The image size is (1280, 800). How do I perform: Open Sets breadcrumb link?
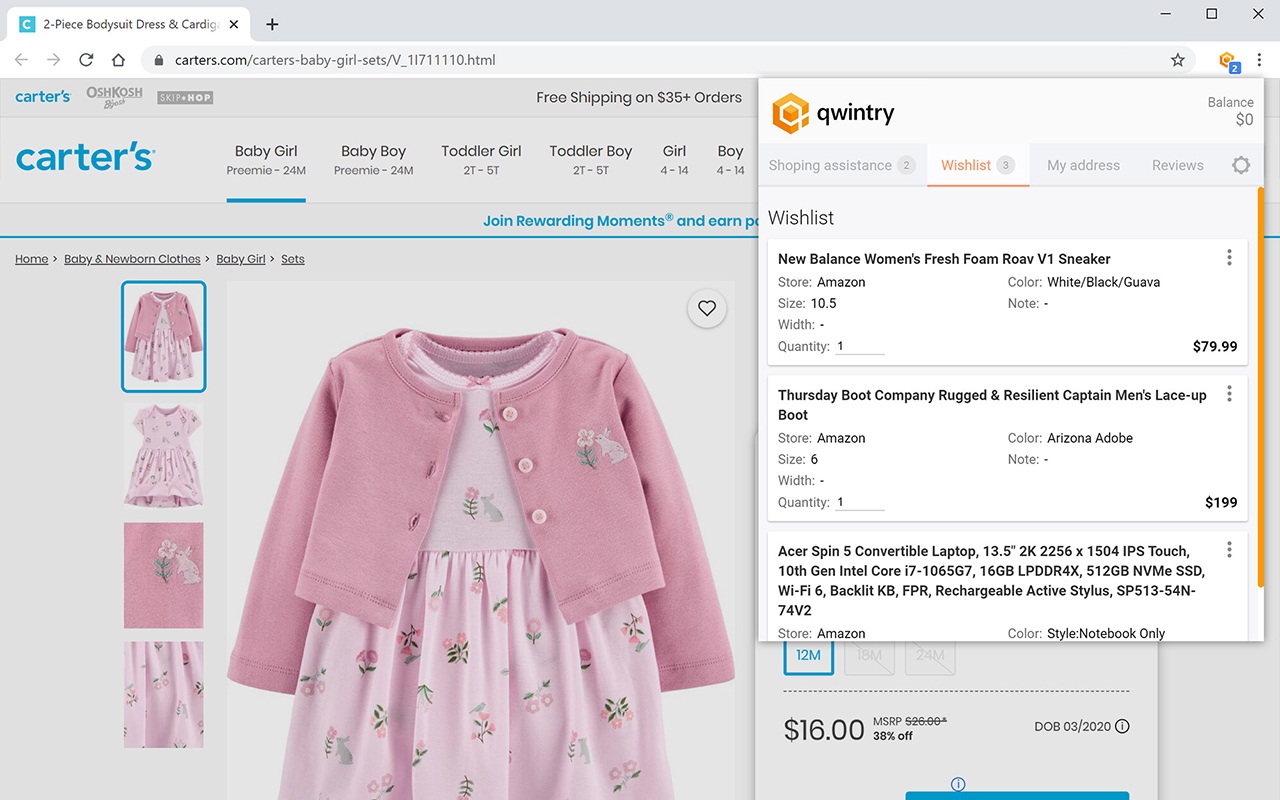(x=293, y=259)
